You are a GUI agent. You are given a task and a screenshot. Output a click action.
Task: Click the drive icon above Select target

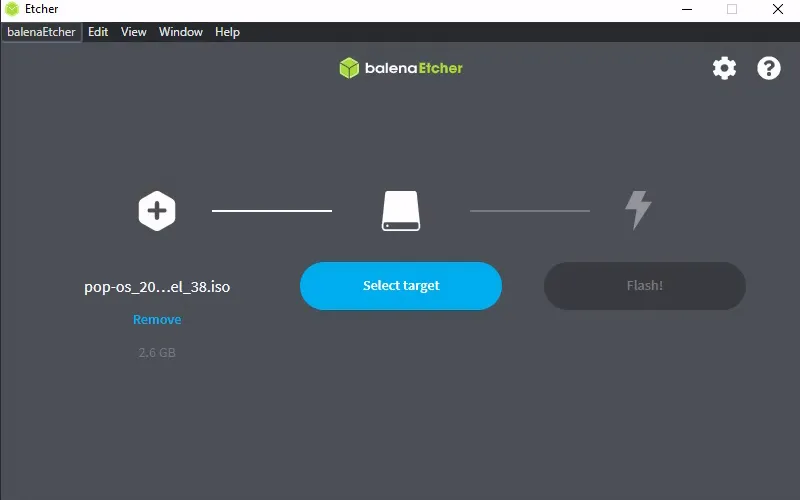coord(401,211)
